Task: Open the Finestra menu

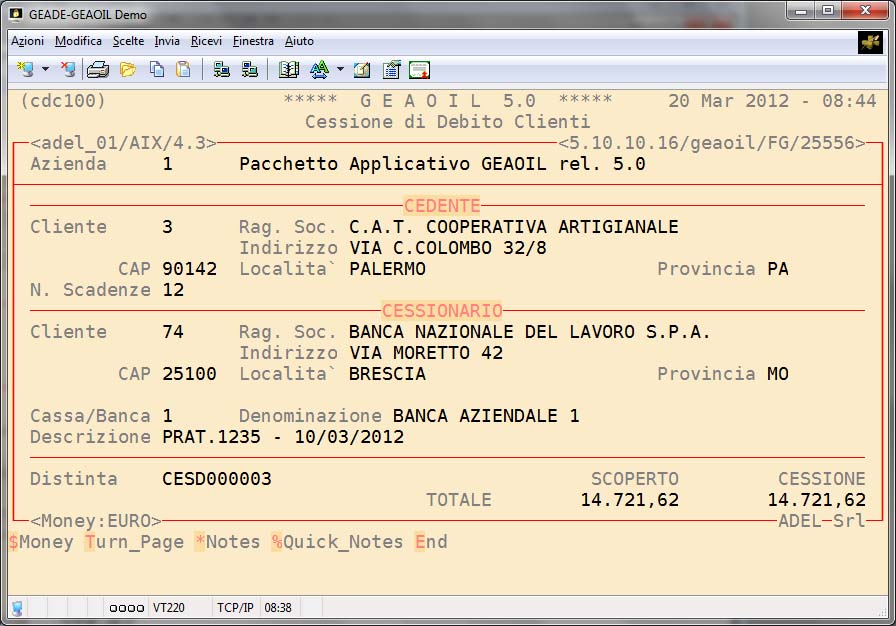Action: pyautogui.click(x=253, y=41)
